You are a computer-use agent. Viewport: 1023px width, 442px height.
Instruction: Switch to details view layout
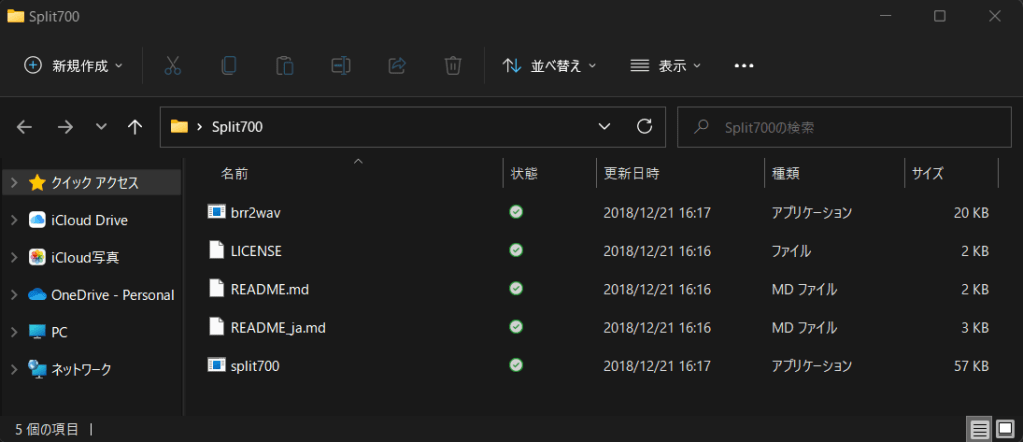979,429
